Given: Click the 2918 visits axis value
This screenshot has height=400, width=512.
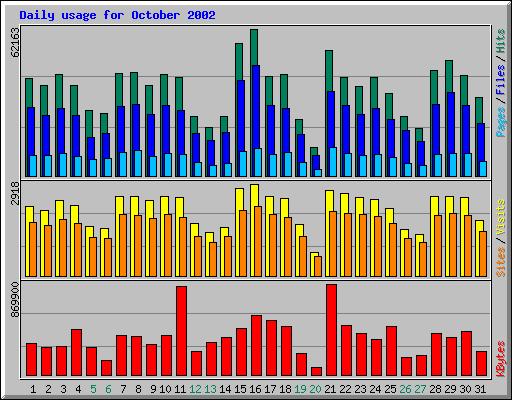Looking at the screenshot, I should (15, 194).
